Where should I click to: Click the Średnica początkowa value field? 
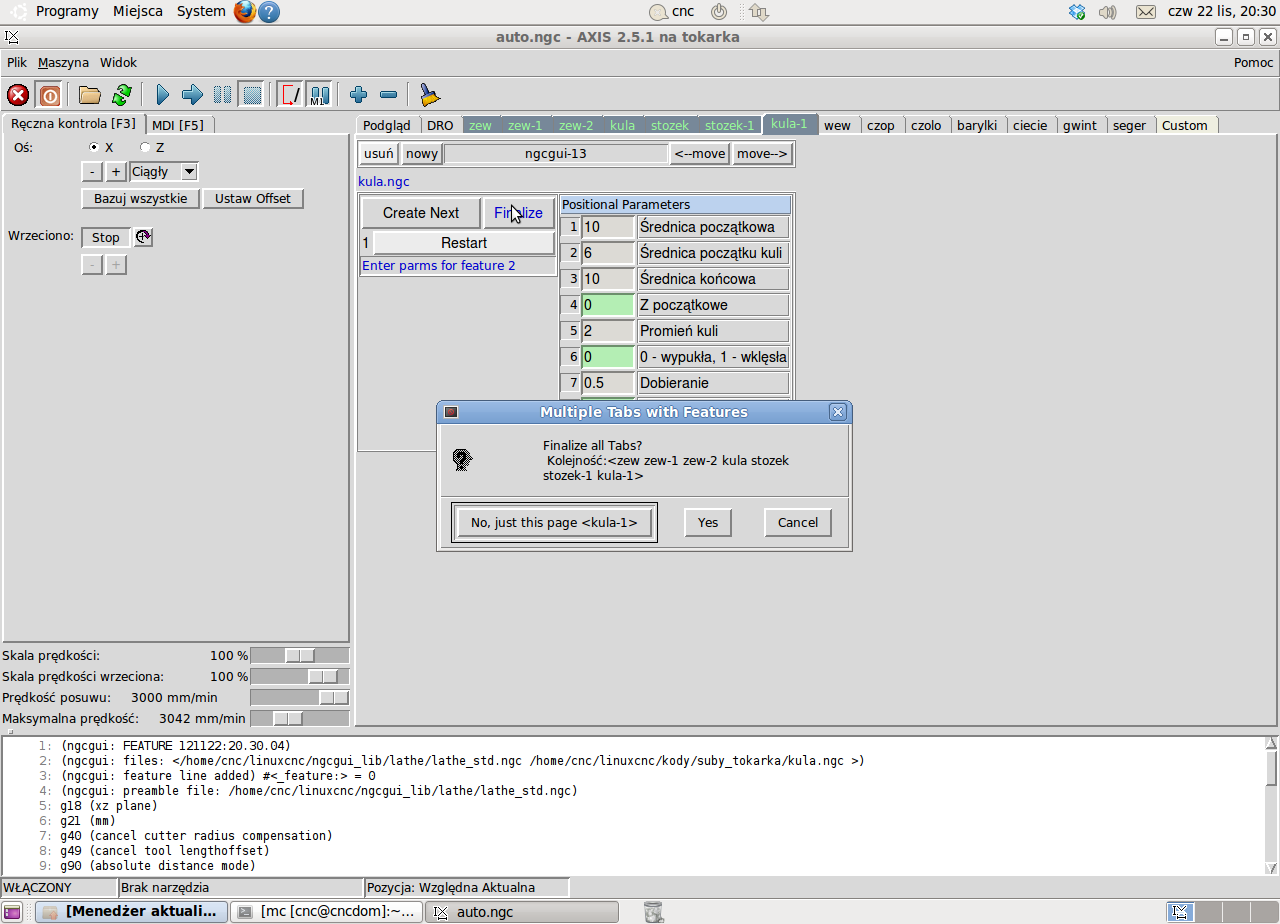608,227
